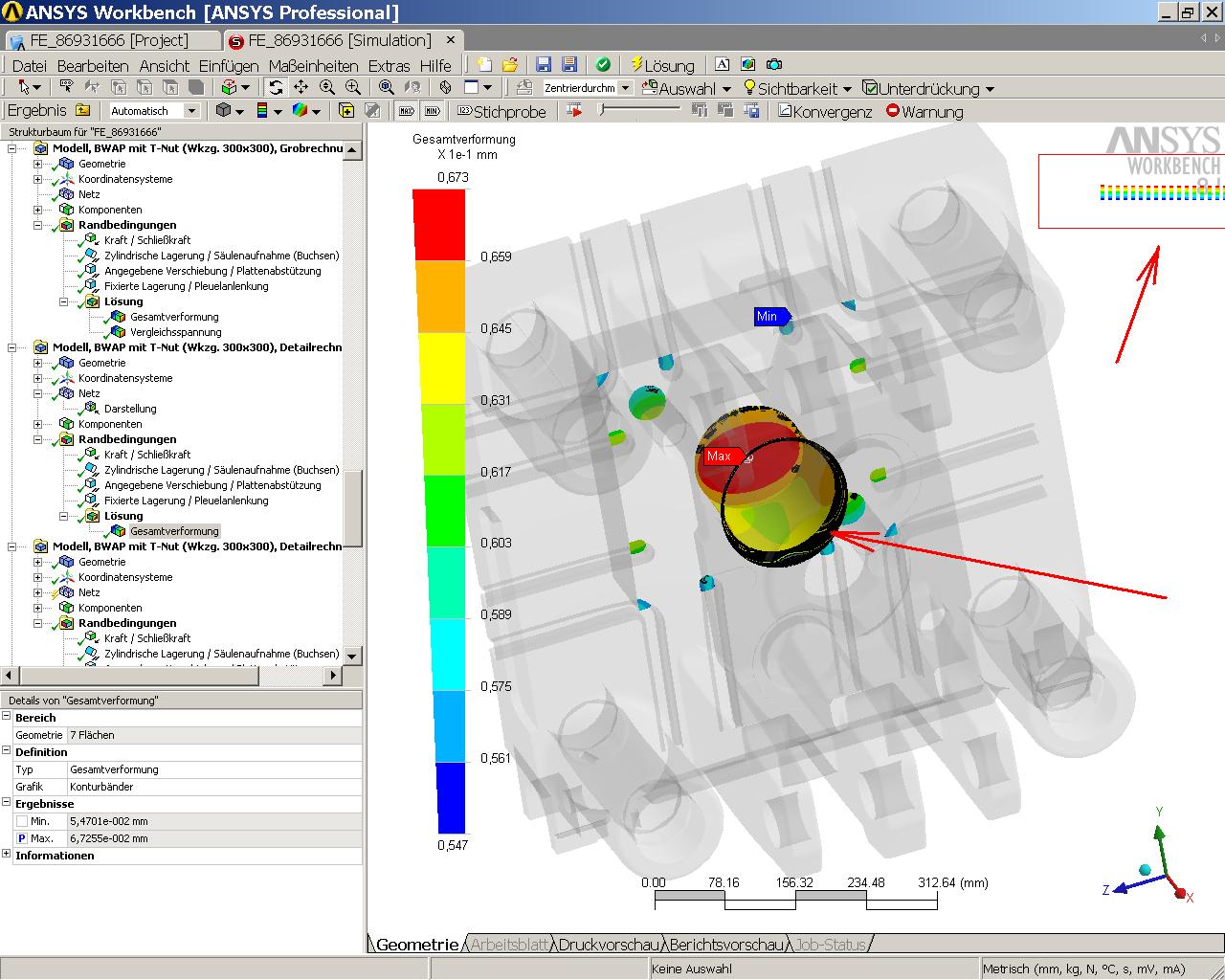Play the result animation

pos(574,111)
